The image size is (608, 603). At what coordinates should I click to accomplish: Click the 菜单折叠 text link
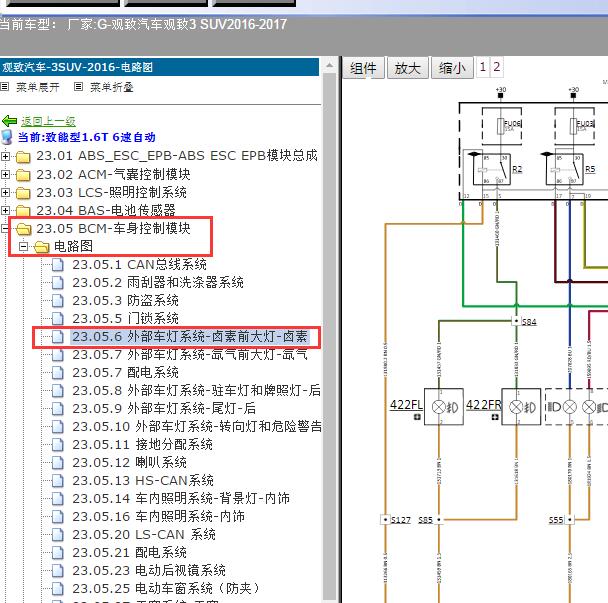(x=112, y=87)
